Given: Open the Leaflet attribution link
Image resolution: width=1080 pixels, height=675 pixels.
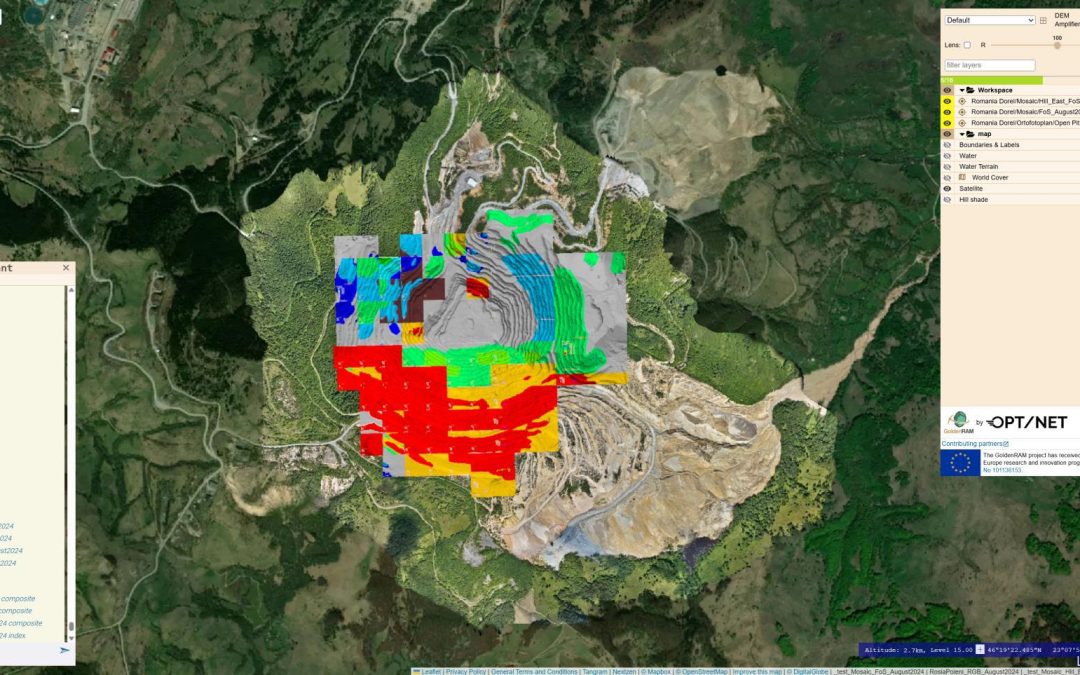Looking at the screenshot, I should point(430,671).
